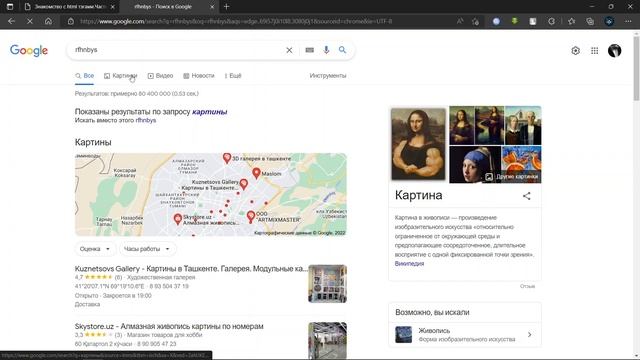
Task: Click the Картины section heading
Action: coord(93,142)
